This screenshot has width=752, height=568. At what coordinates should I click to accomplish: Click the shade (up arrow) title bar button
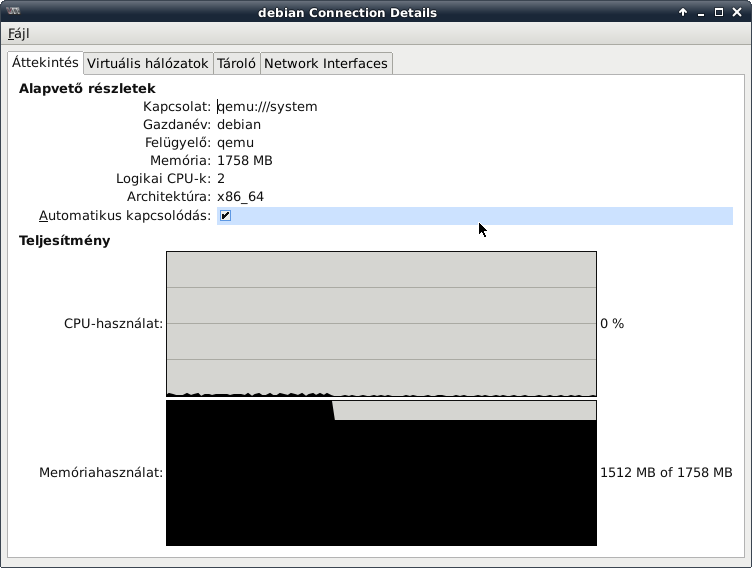[683, 13]
